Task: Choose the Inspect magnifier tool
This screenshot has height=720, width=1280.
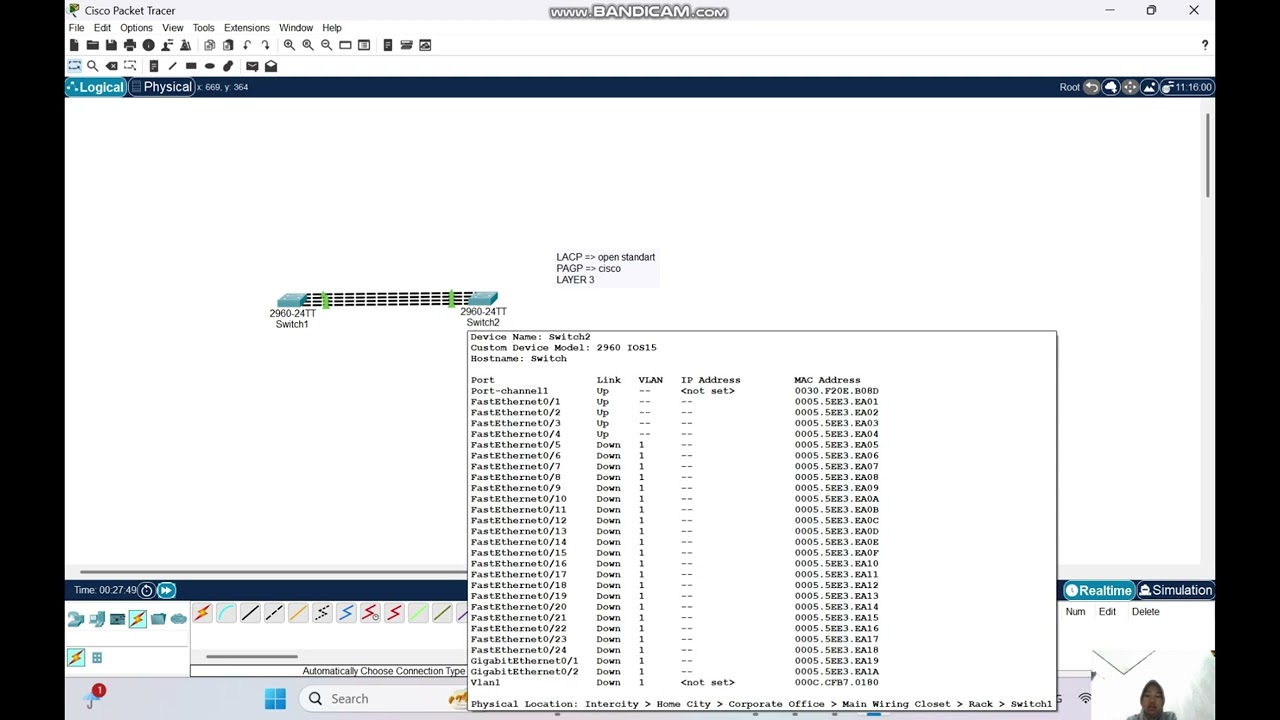Action: point(92,66)
